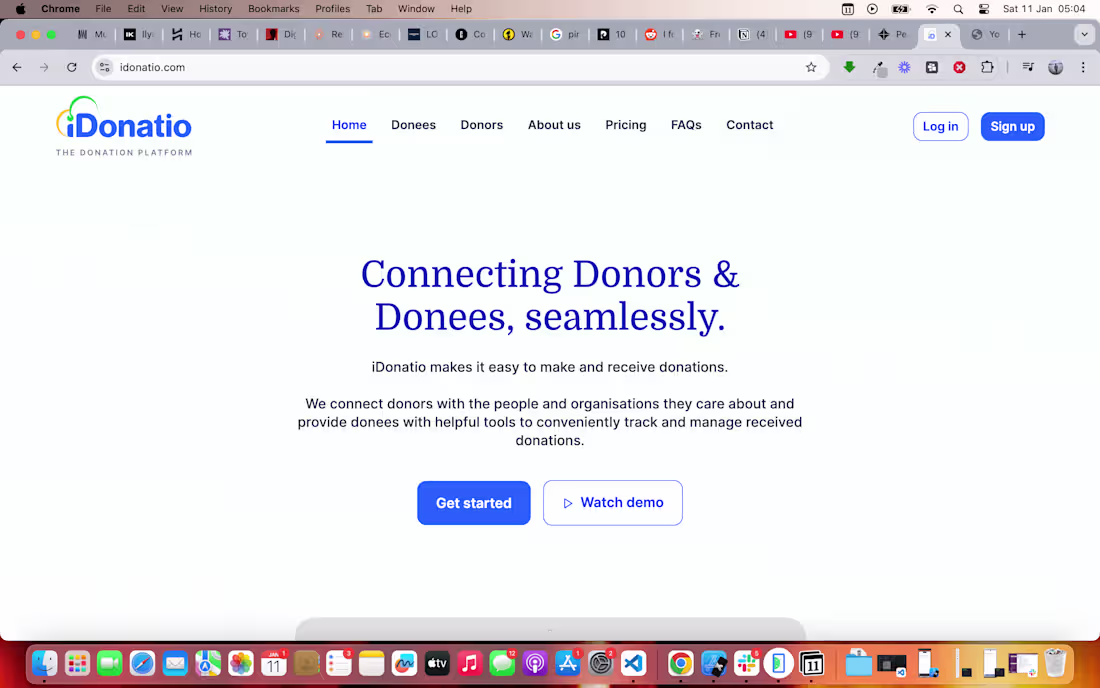
Task: Open the Chrome profile avatar
Action: click(x=1055, y=67)
